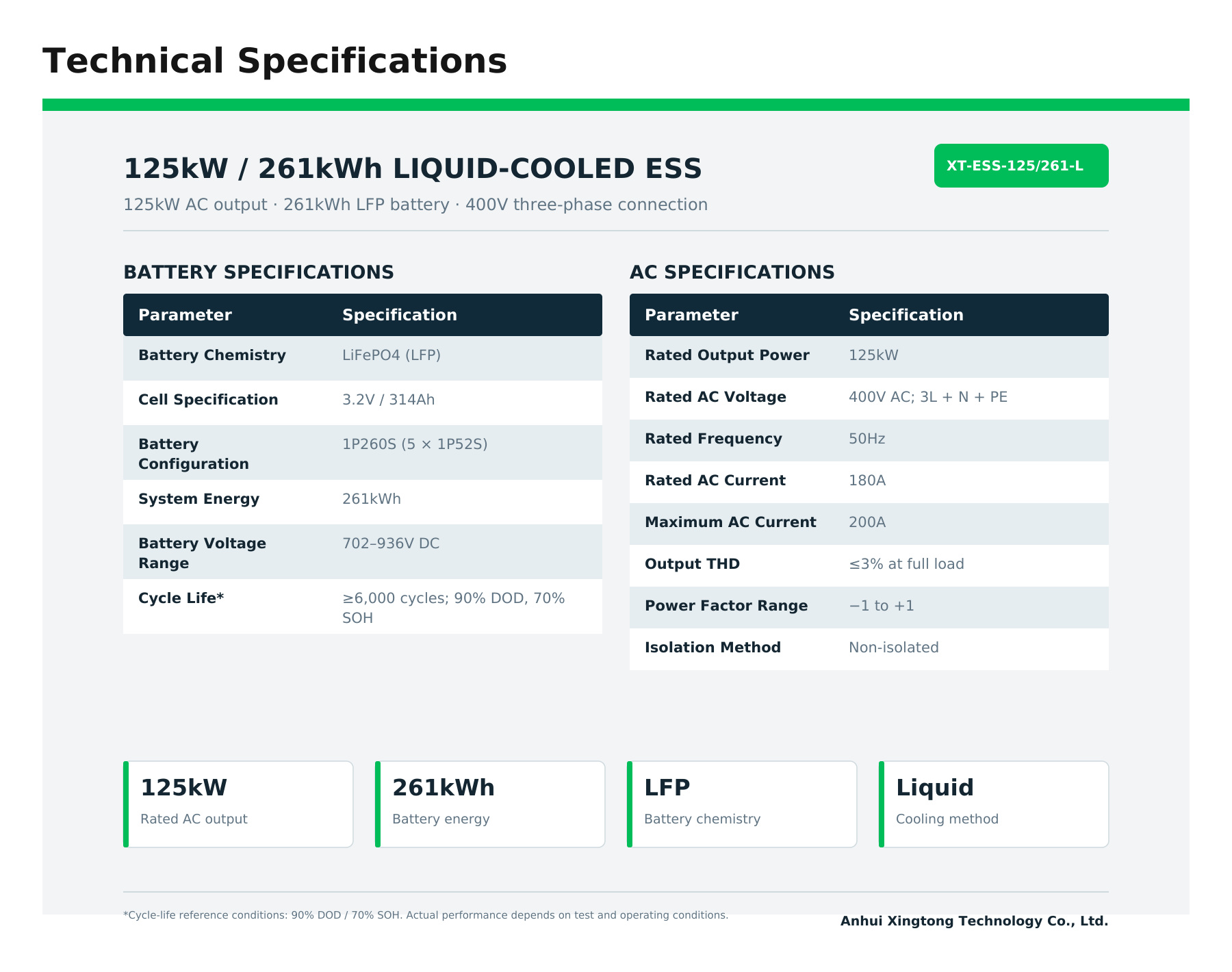Click the "Rated AC Voltage" parameter label

[x=715, y=397]
